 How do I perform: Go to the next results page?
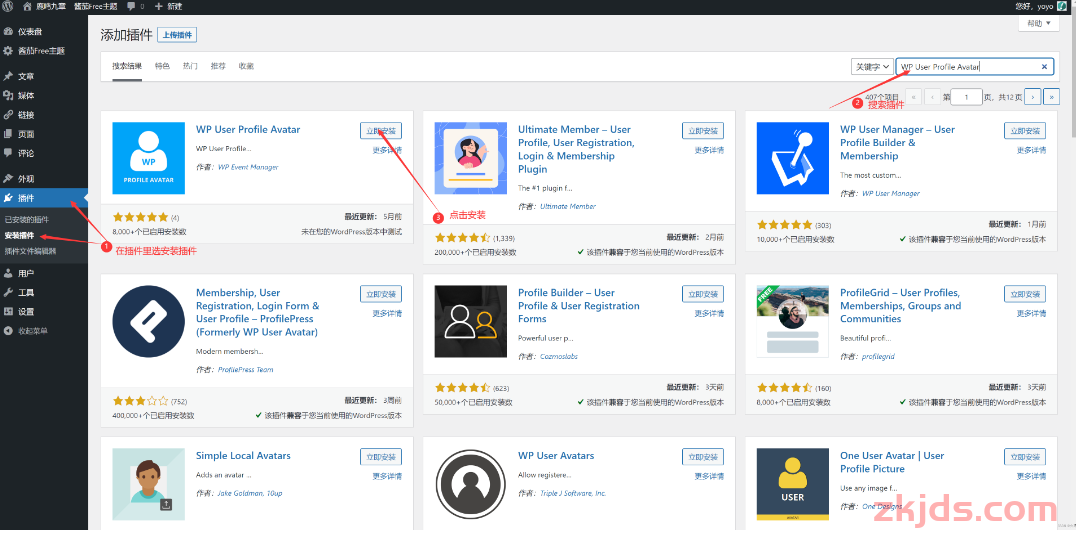(1033, 97)
